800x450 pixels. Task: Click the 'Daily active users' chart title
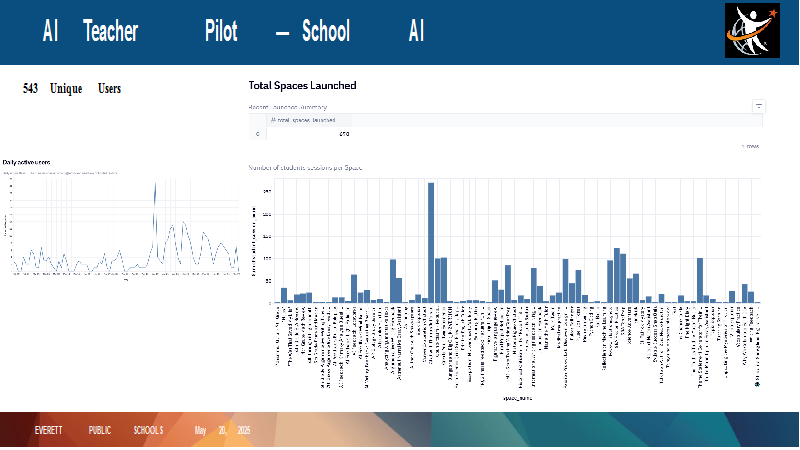[27, 162]
